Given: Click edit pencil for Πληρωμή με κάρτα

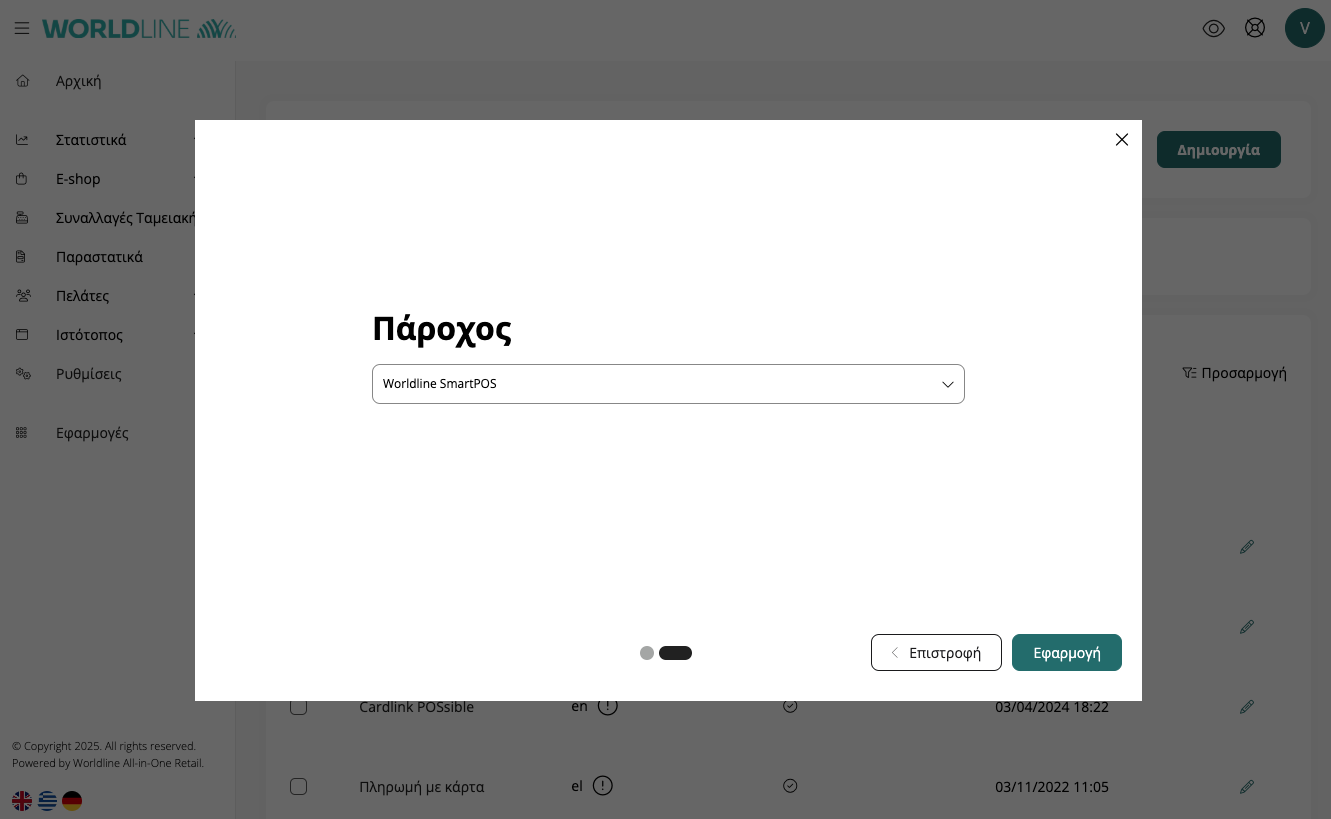Looking at the screenshot, I should [x=1246, y=787].
